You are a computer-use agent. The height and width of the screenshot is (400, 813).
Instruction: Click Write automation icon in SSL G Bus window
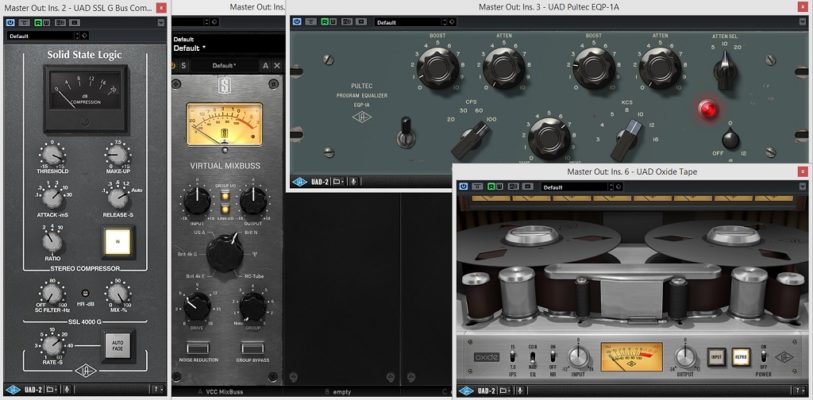pyautogui.click(x=45, y=23)
